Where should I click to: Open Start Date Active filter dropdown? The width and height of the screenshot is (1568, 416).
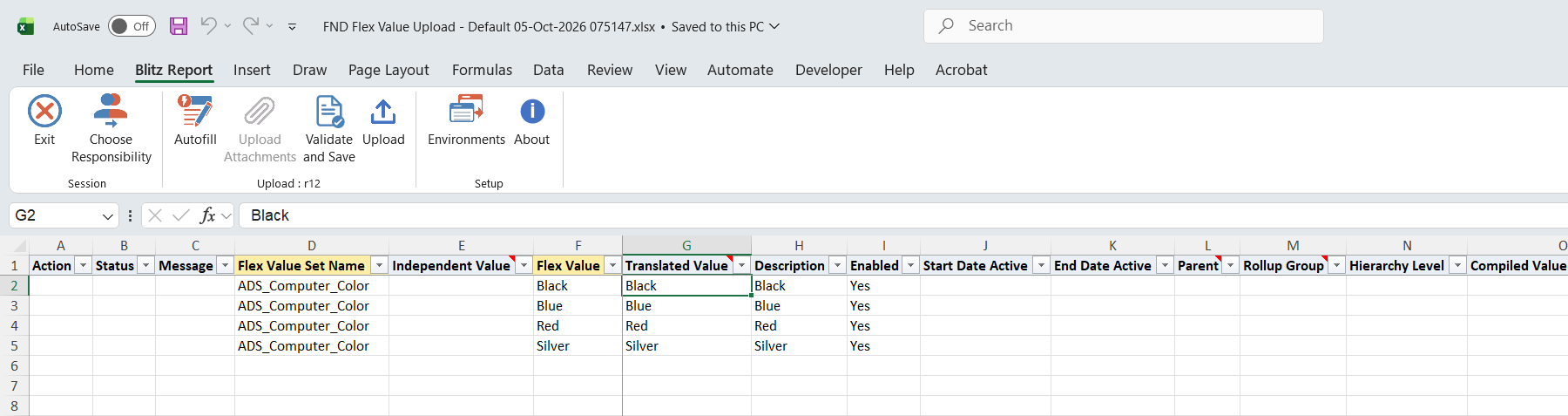click(x=1041, y=265)
